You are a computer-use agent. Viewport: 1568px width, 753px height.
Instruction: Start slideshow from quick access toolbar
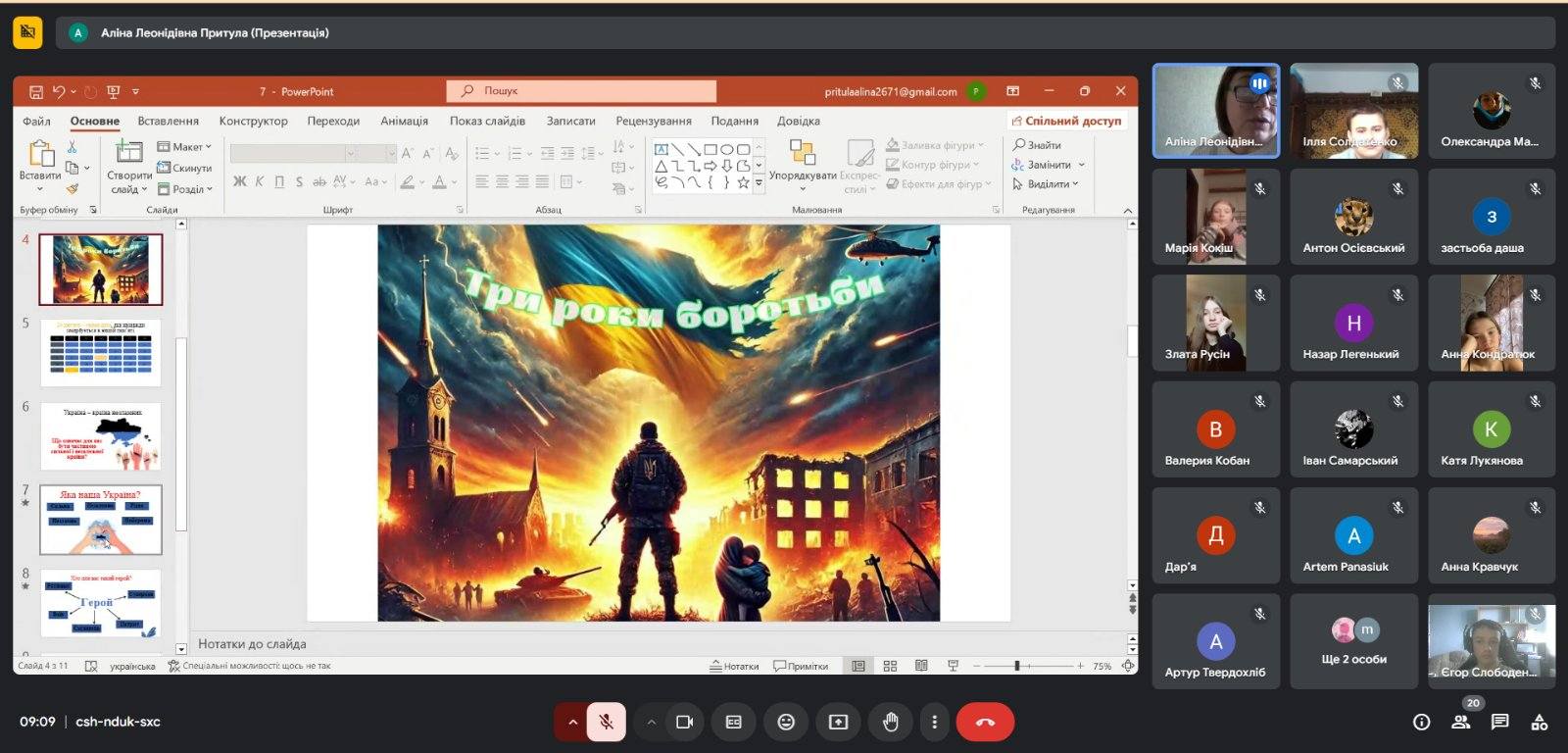[x=113, y=91]
